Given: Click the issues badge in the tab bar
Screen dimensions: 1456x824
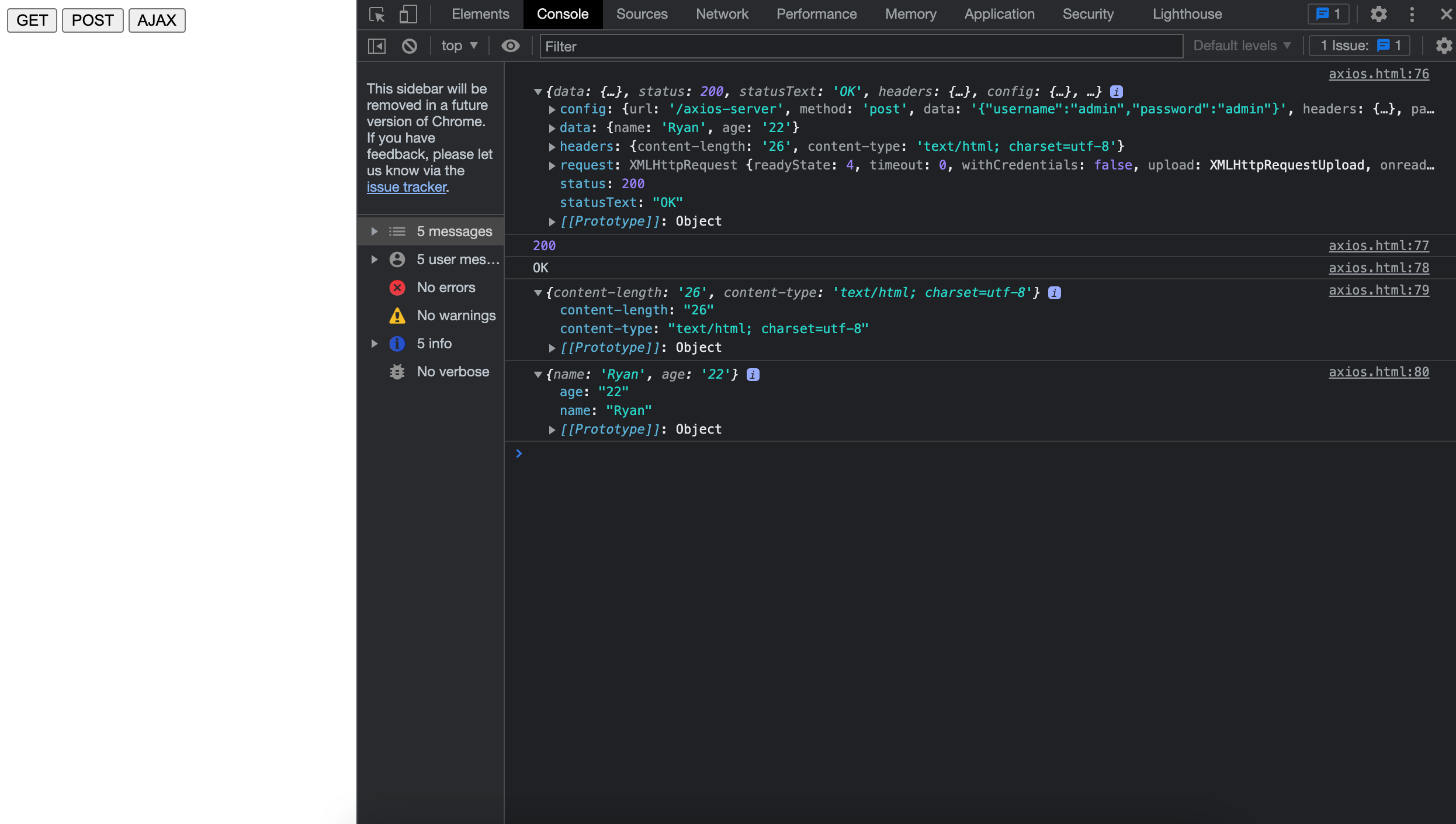Looking at the screenshot, I should point(1328,14).
